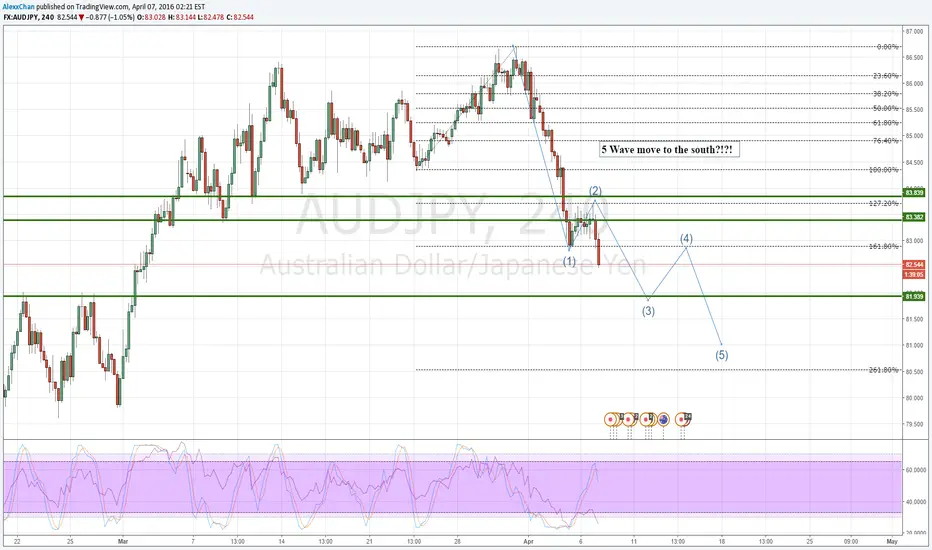932x550 pixels.
Task: Click the H:83.144 high value in header
Action: (182, 17)
